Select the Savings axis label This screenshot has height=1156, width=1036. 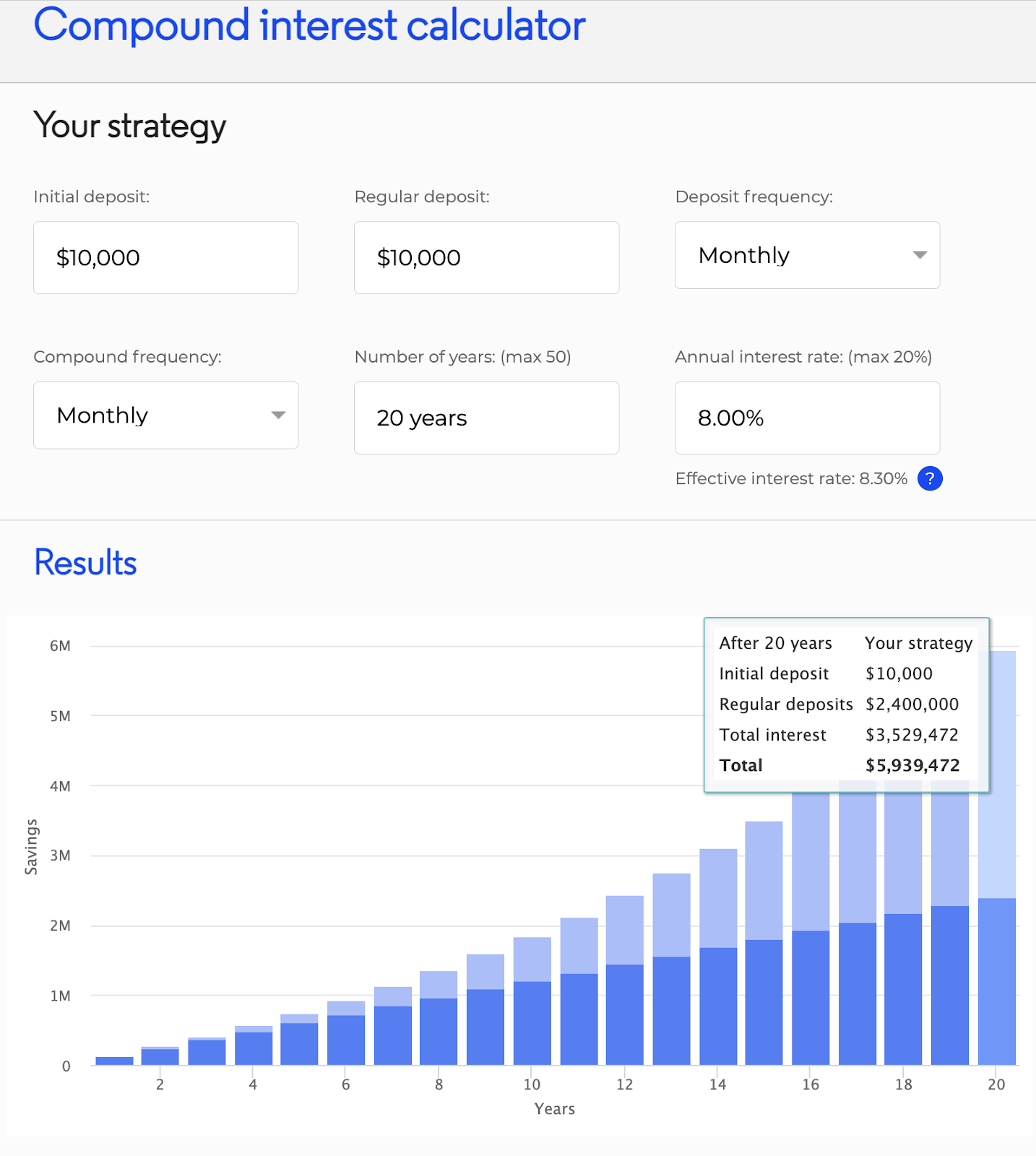[31, 847]
